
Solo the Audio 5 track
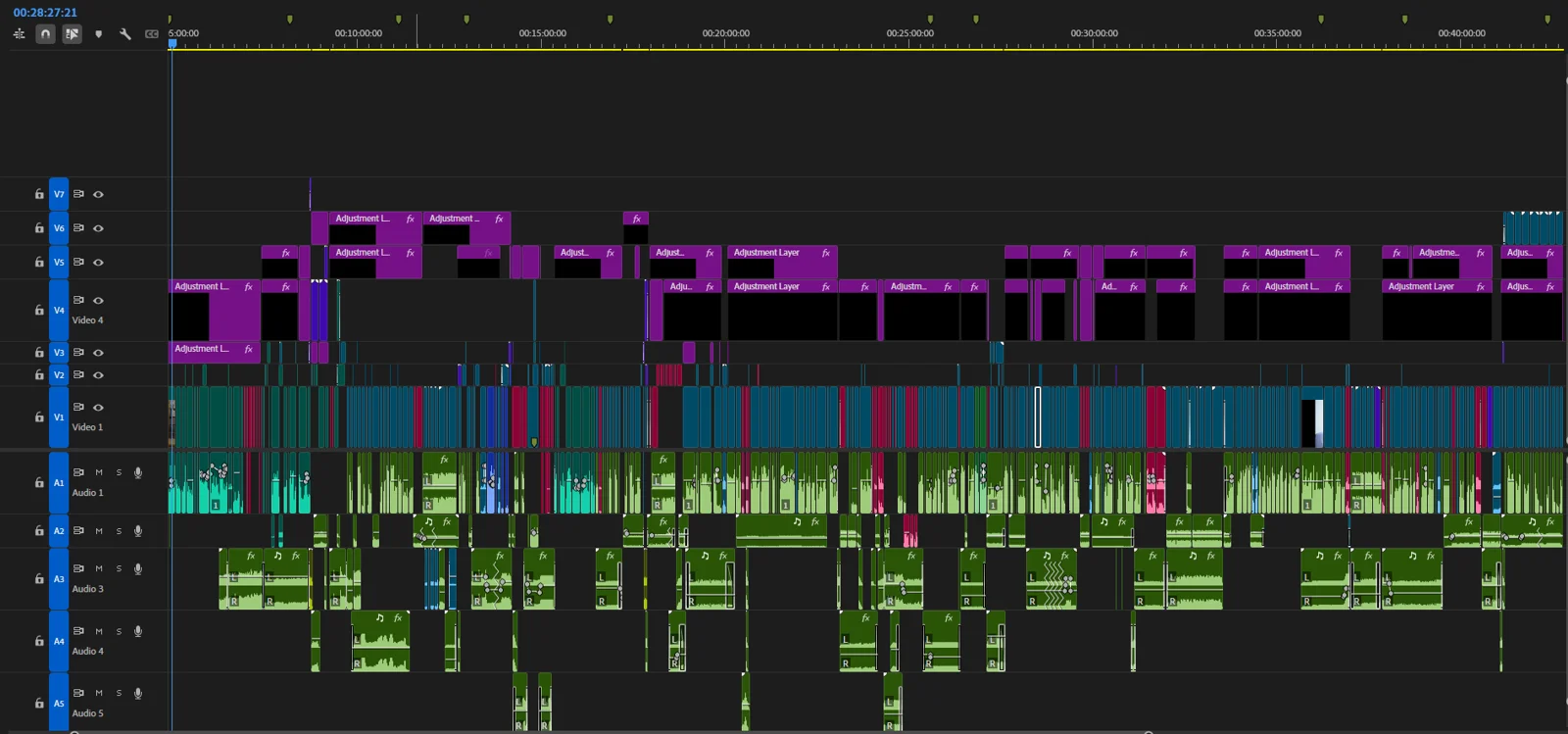click(x=120, y=693)
